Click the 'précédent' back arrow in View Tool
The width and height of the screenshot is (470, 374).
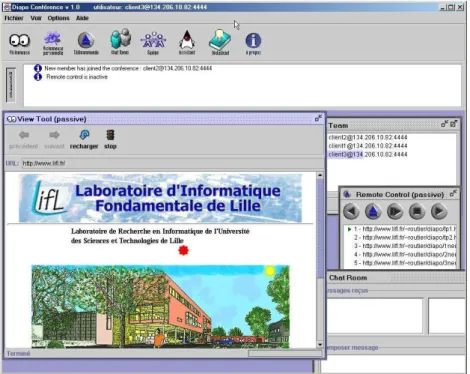pyautogui.click(x=23, y=140)
